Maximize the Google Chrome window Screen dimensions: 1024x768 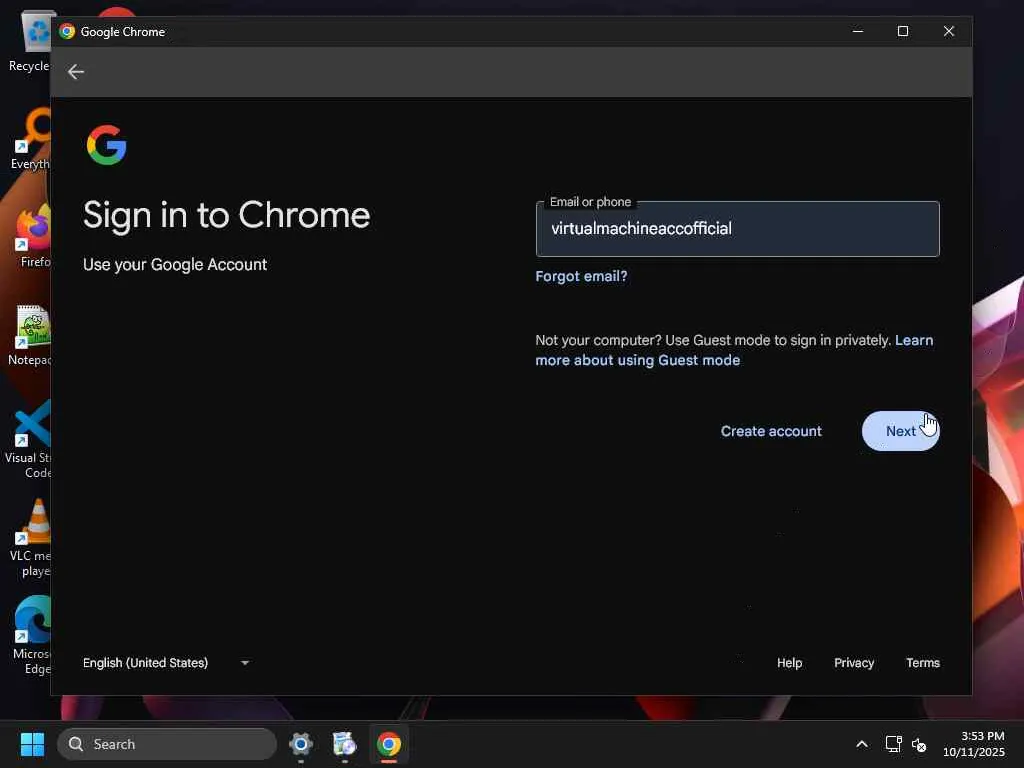pyautogui.click(x=903, y=31)
